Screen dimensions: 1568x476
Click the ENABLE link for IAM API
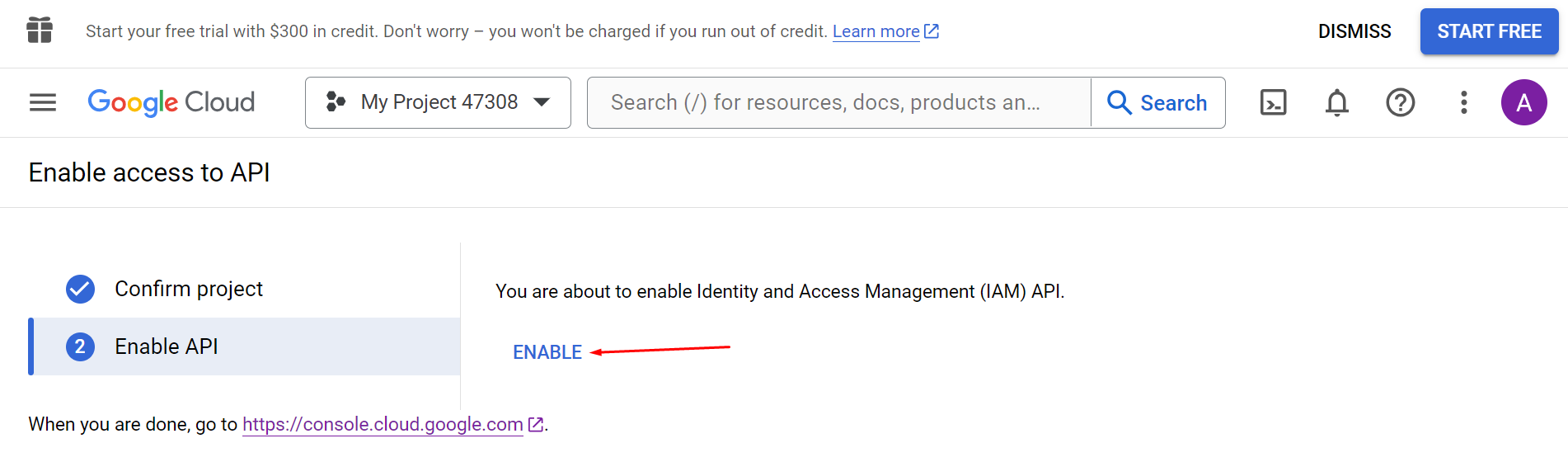(547, 351)
